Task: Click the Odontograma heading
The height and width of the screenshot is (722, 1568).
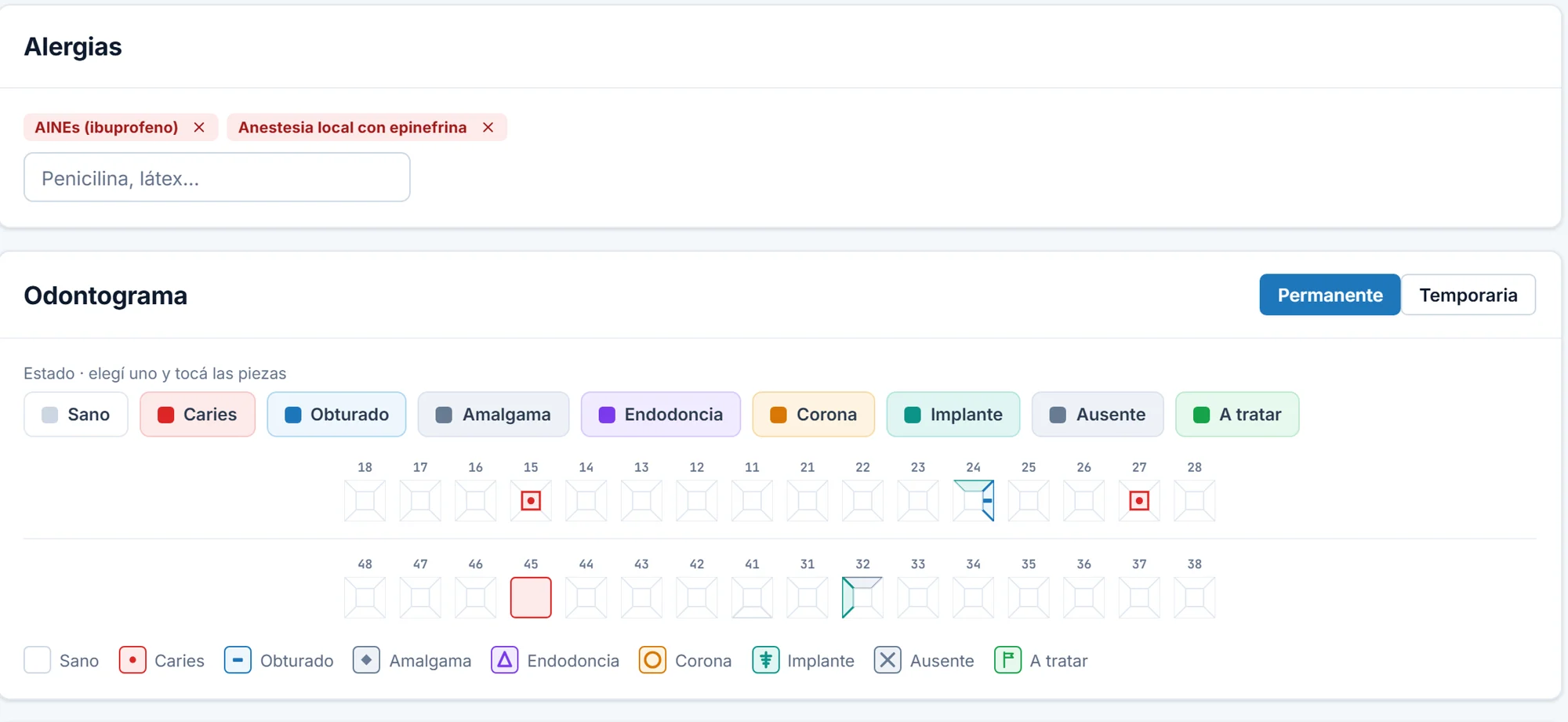Action: pos(106,296)
